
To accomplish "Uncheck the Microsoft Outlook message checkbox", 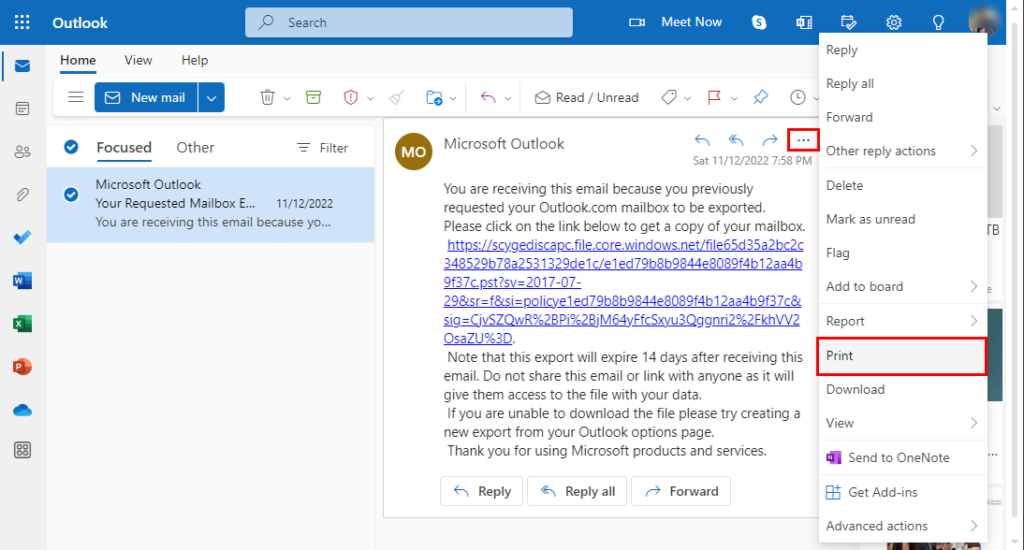I will pos(71,194).
